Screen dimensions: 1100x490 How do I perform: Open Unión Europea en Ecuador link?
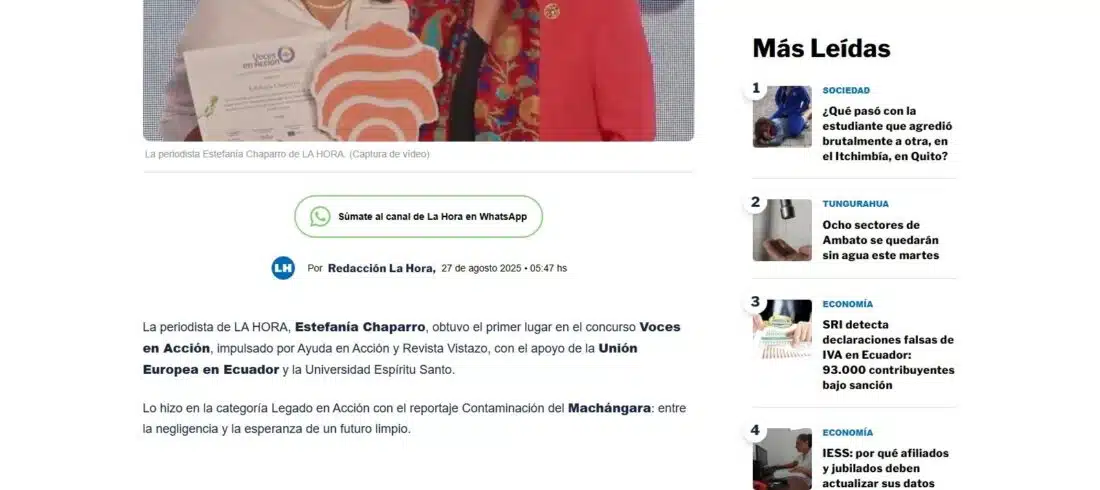pos(390,359)
